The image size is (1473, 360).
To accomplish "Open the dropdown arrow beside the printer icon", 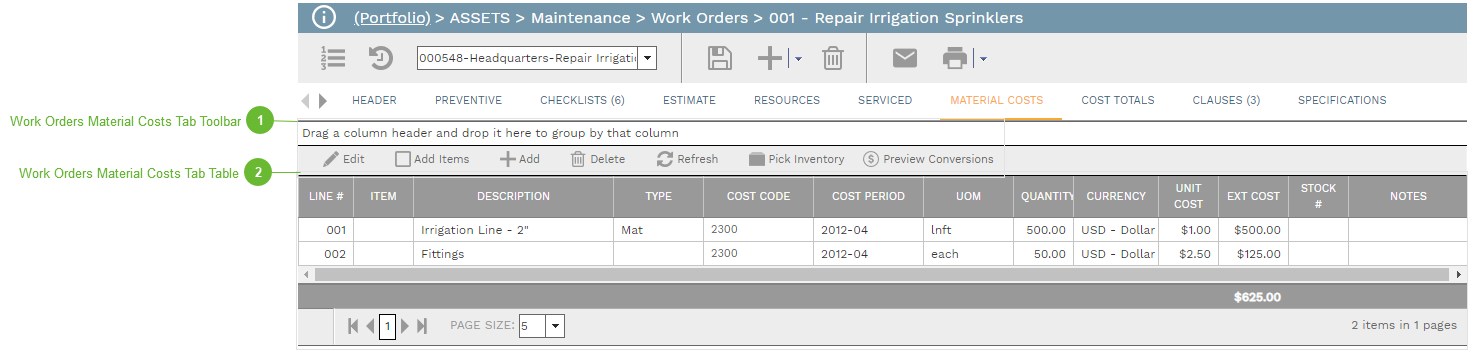I will click(x=983, y=60).
